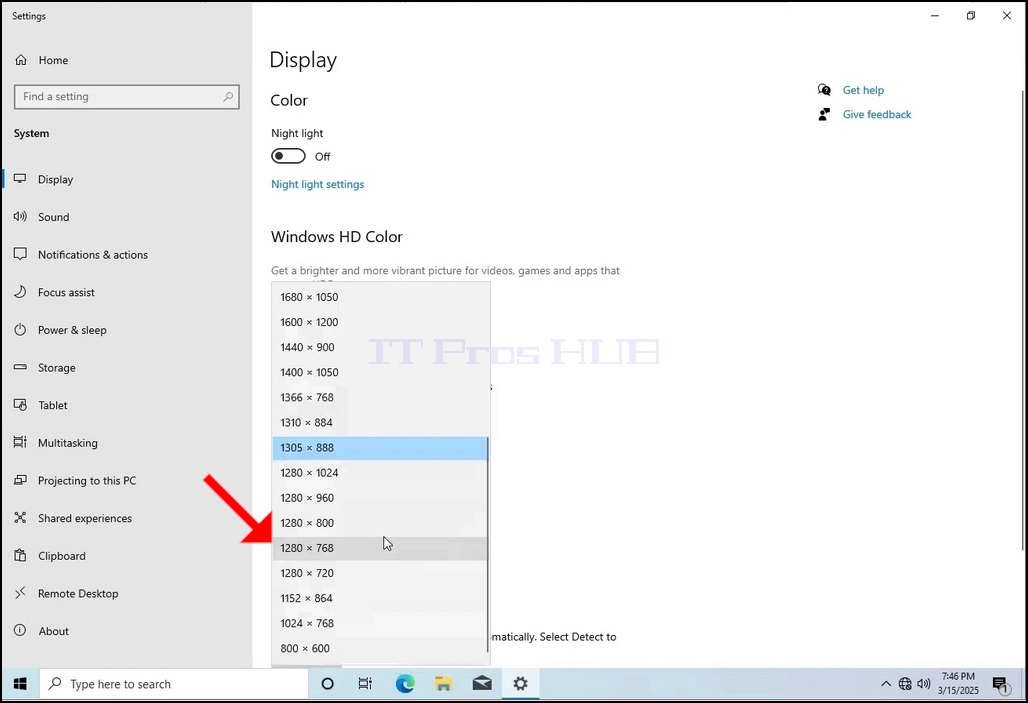Image resolution: width=1028 pixels, height=703 pixels.
Task: Select the highlighted 1305 × 888 option
Action: (380, 448)
